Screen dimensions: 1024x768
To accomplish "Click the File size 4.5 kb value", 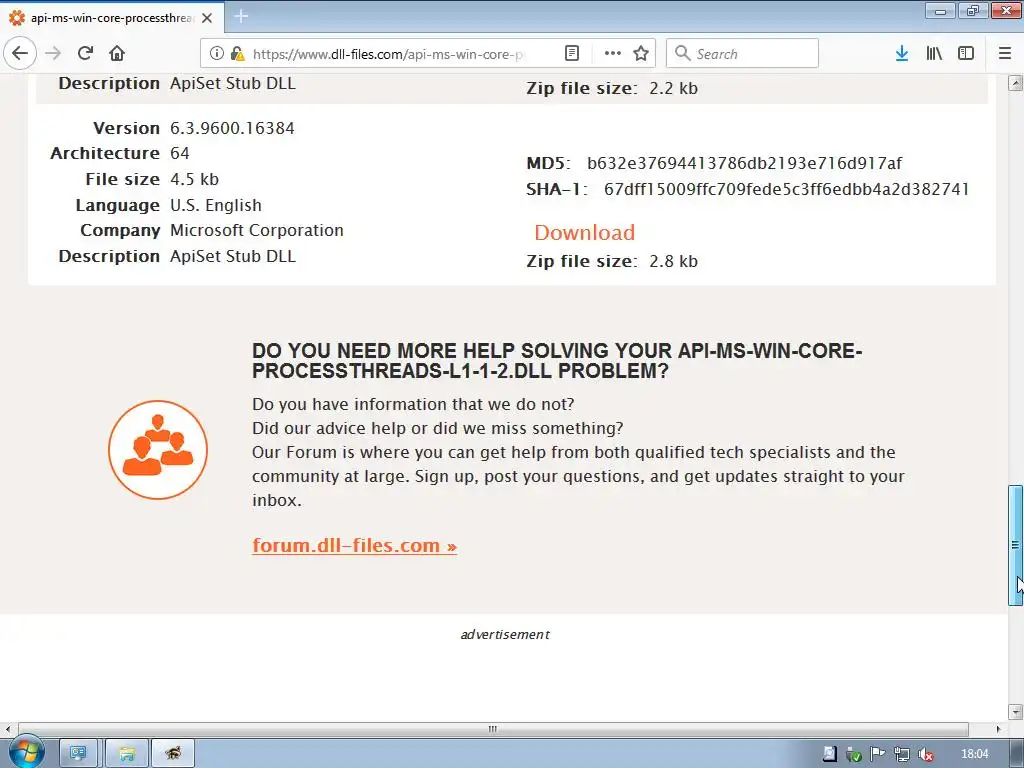I will (x=195, y=179).
